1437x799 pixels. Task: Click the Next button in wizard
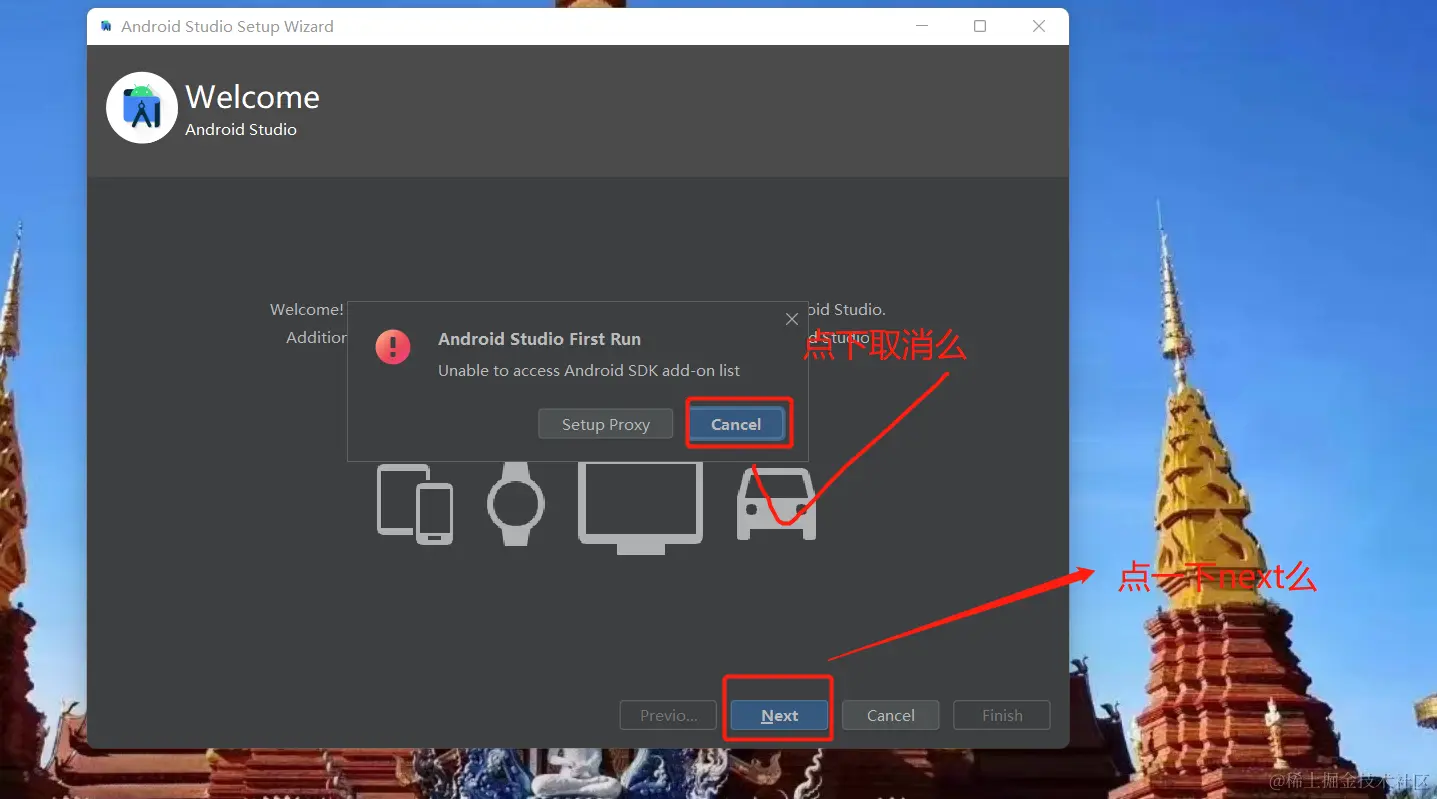tap(779, 715)
